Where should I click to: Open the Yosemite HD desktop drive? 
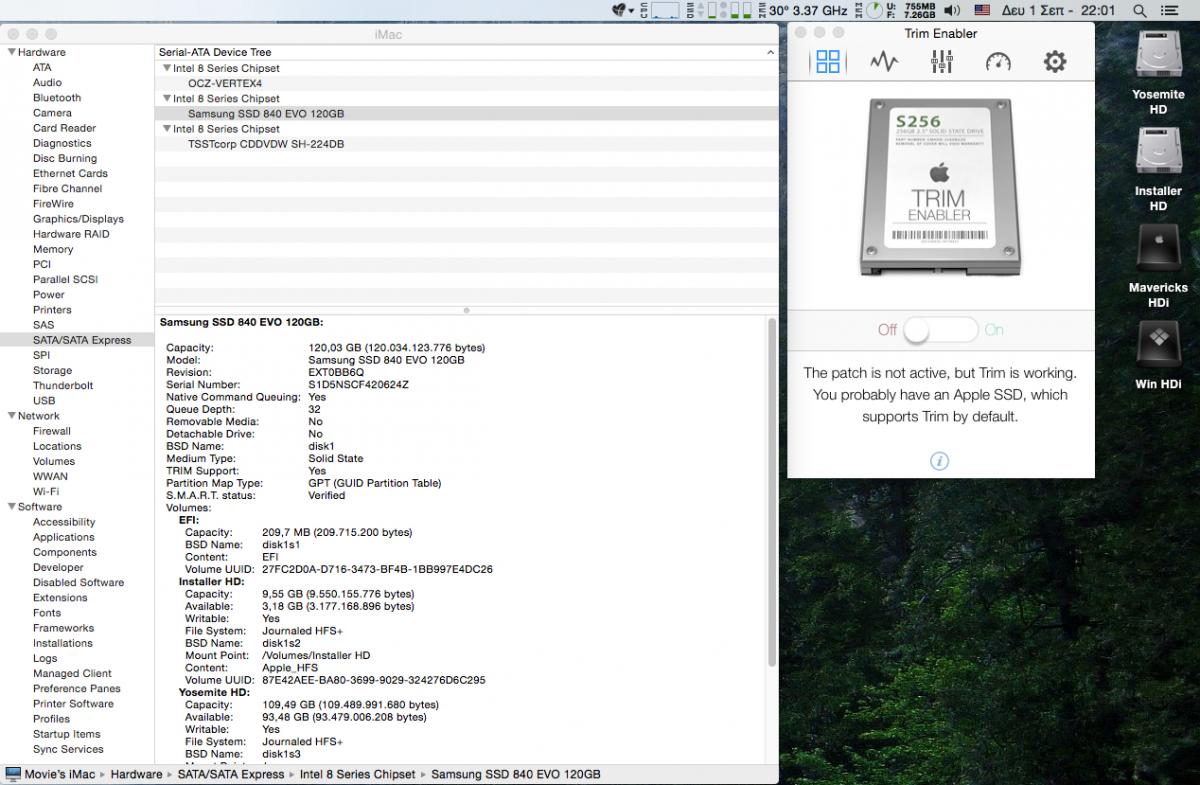(1159, 72)
